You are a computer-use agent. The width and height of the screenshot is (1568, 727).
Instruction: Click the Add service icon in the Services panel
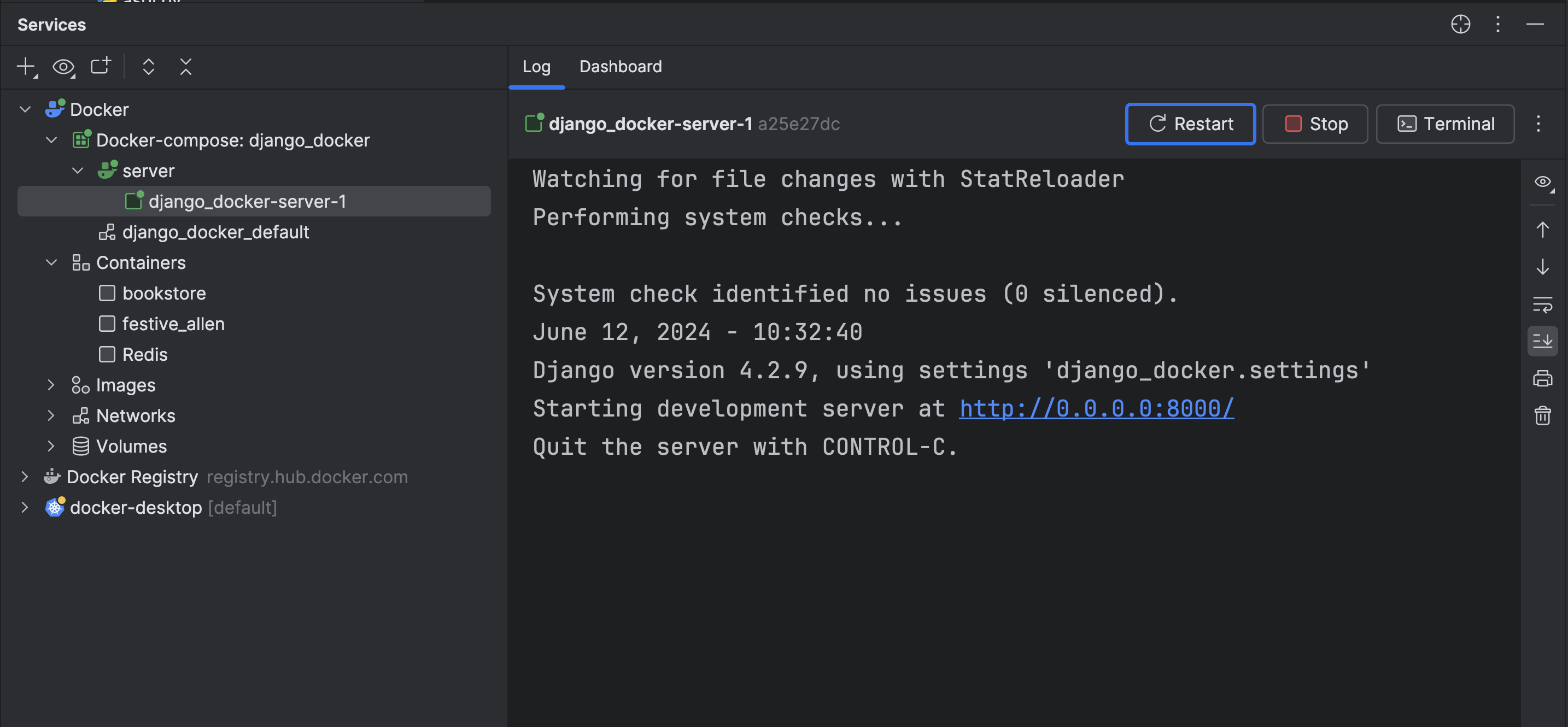(x=26, y=67)
